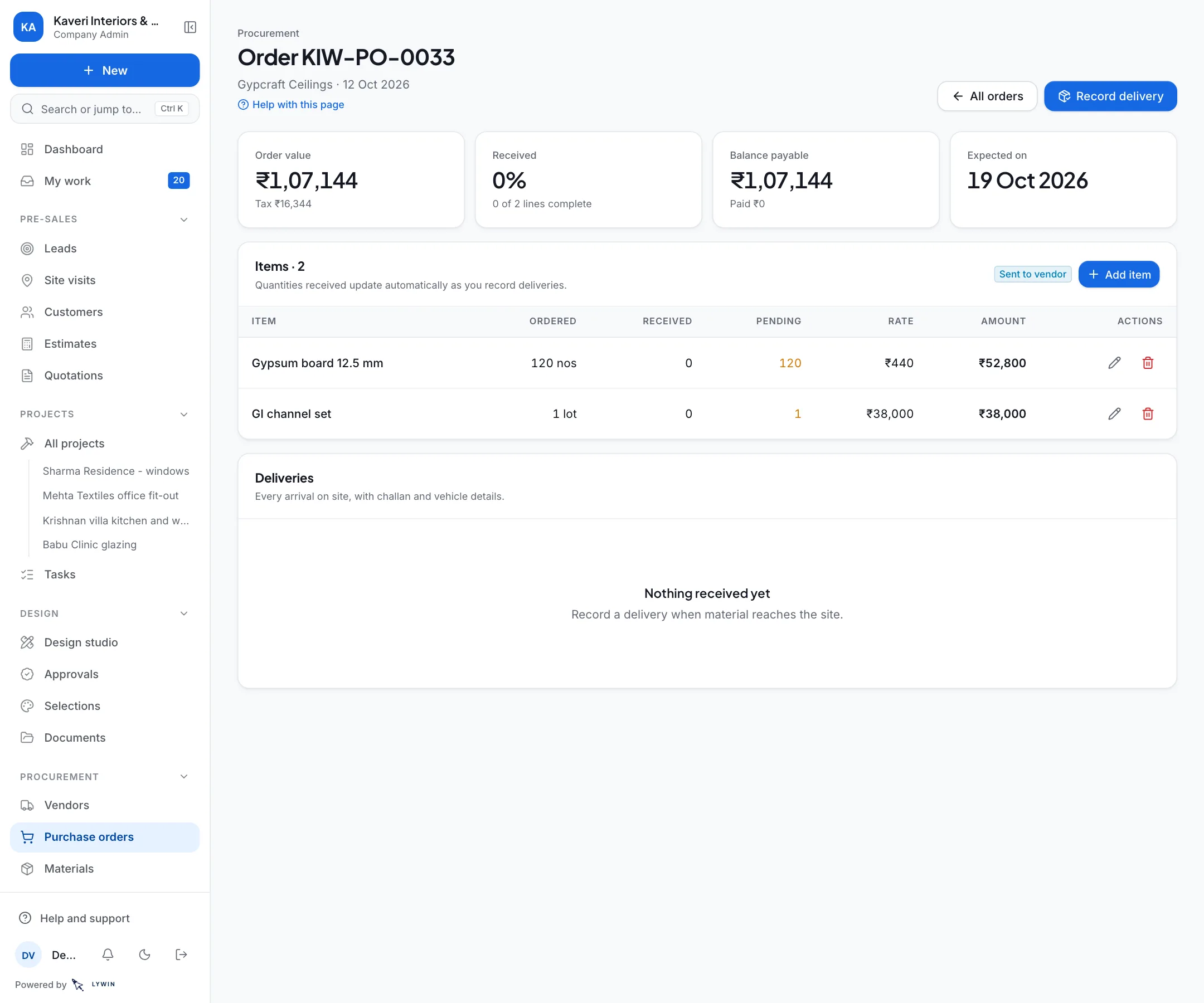The height and width of the screenshot is (1003, 1204).
Task: Launch Design studio
Action: tap(105, 642)
